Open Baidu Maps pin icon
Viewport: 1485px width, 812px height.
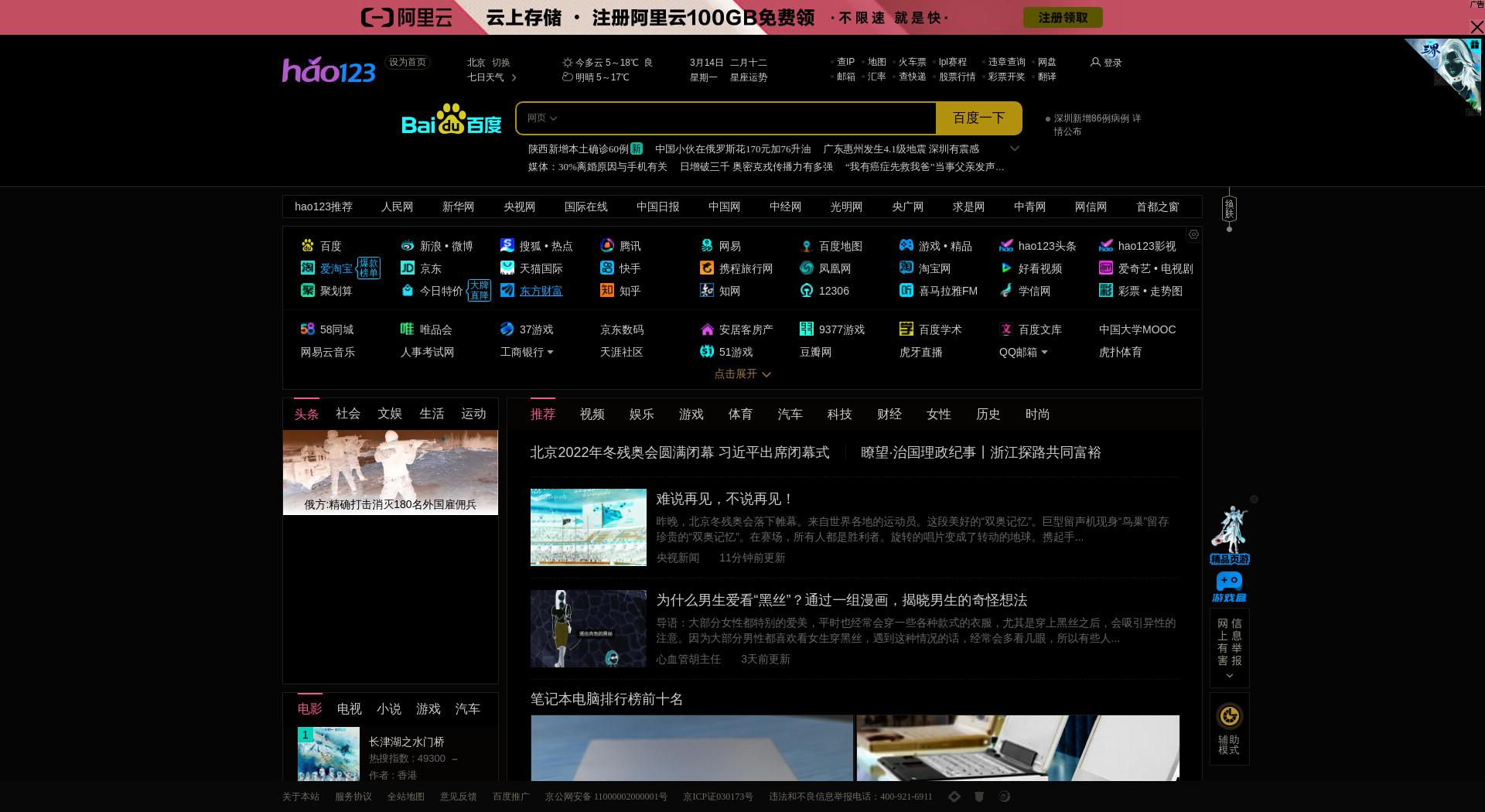807,246
